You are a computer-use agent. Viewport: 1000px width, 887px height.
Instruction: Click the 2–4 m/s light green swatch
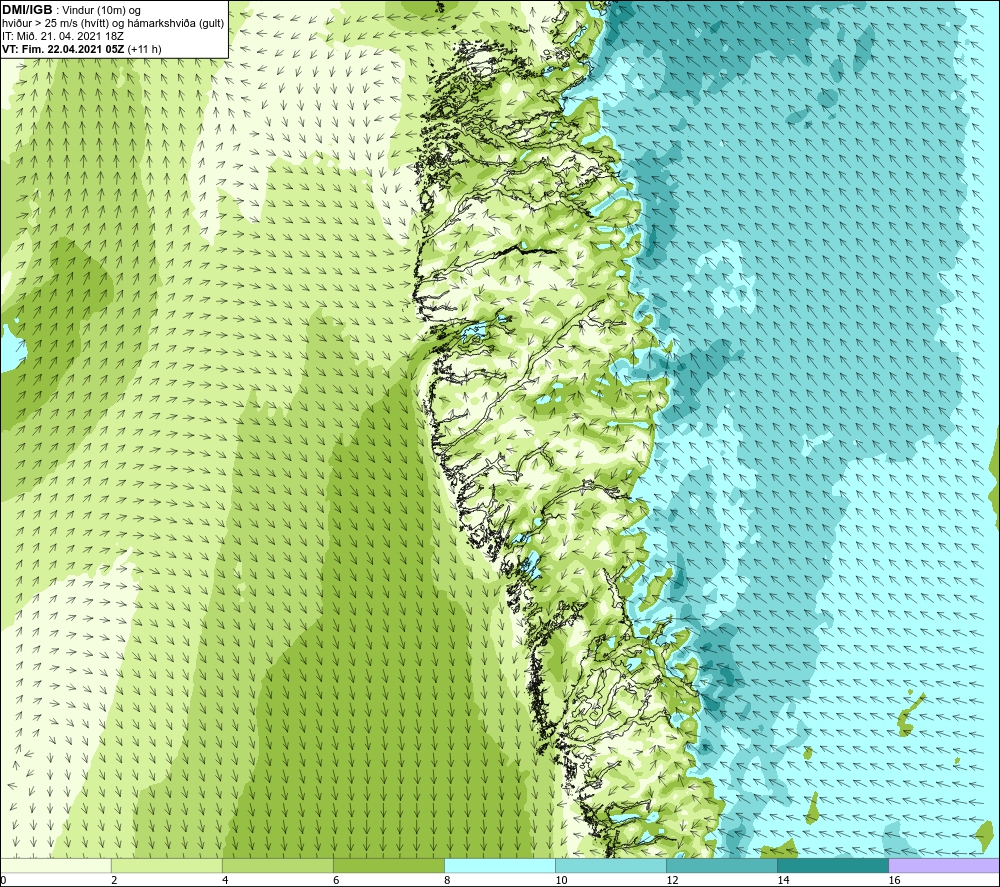(166, 865)
